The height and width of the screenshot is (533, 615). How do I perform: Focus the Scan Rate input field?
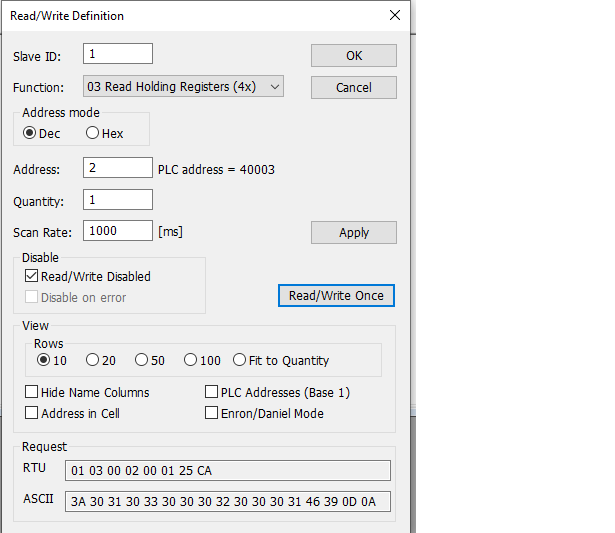click(118, 231)
